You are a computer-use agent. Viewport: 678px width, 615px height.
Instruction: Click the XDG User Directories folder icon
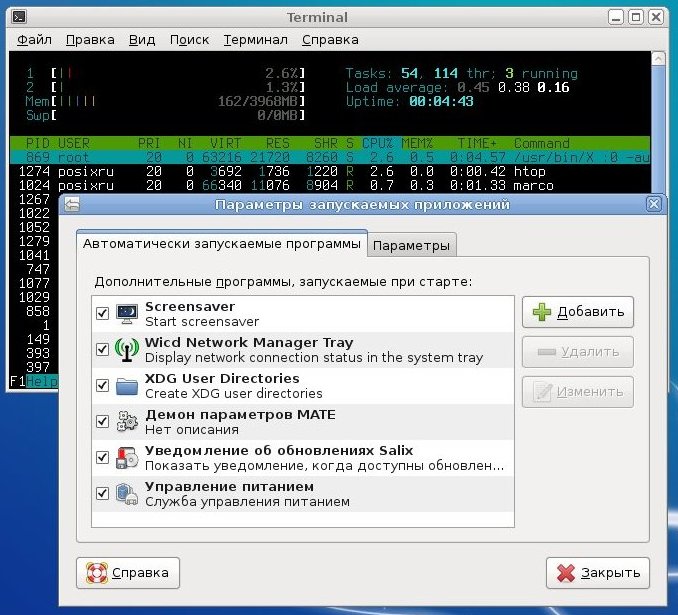click(x=127, y=386)
